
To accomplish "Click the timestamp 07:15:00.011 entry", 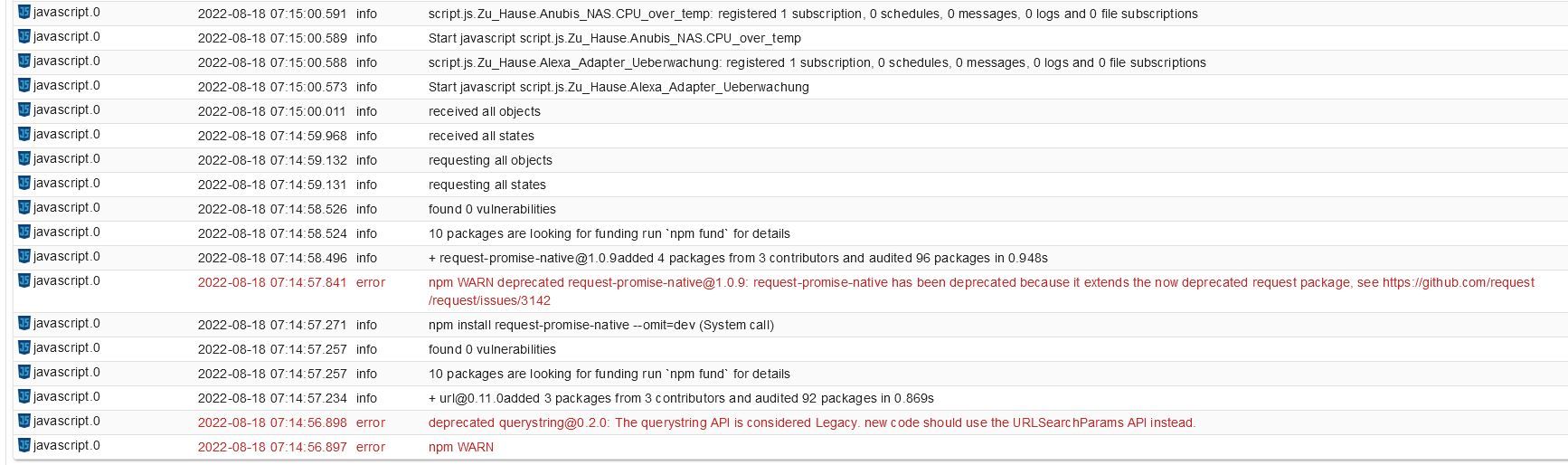I will pyautogui.click(x=272, y=111).
